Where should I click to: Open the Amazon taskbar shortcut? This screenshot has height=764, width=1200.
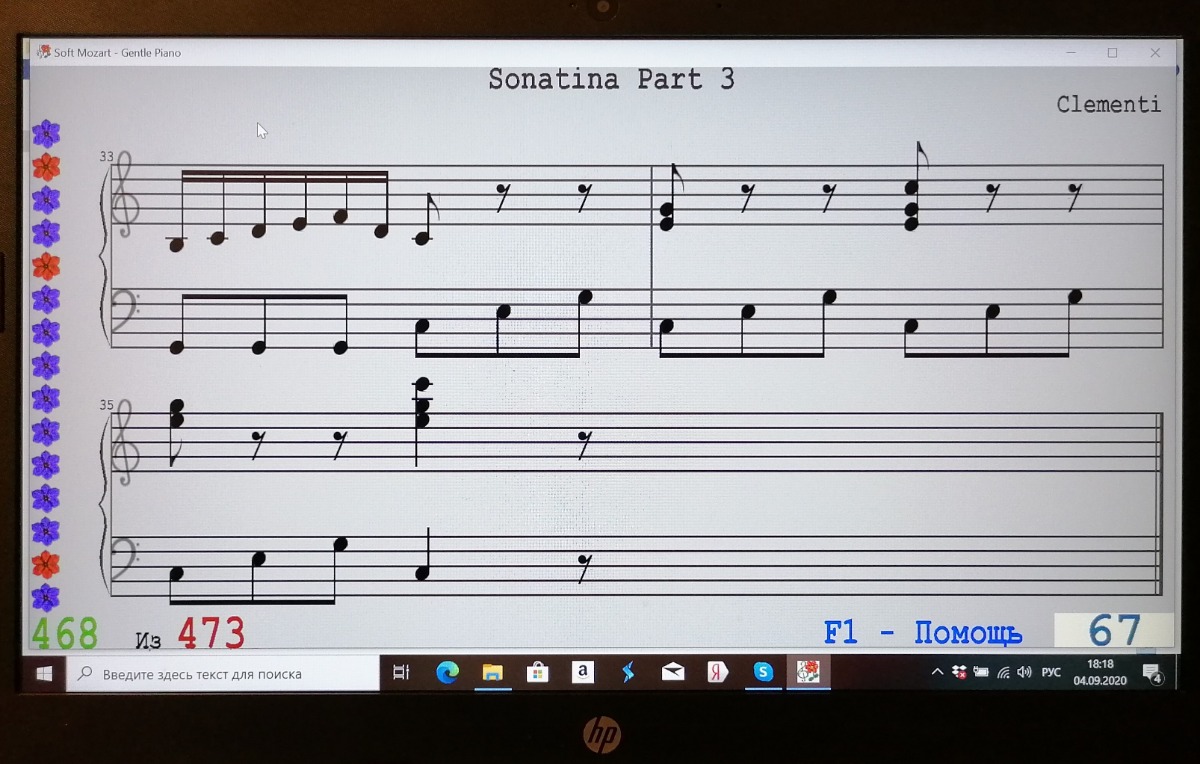pos(582,673)
